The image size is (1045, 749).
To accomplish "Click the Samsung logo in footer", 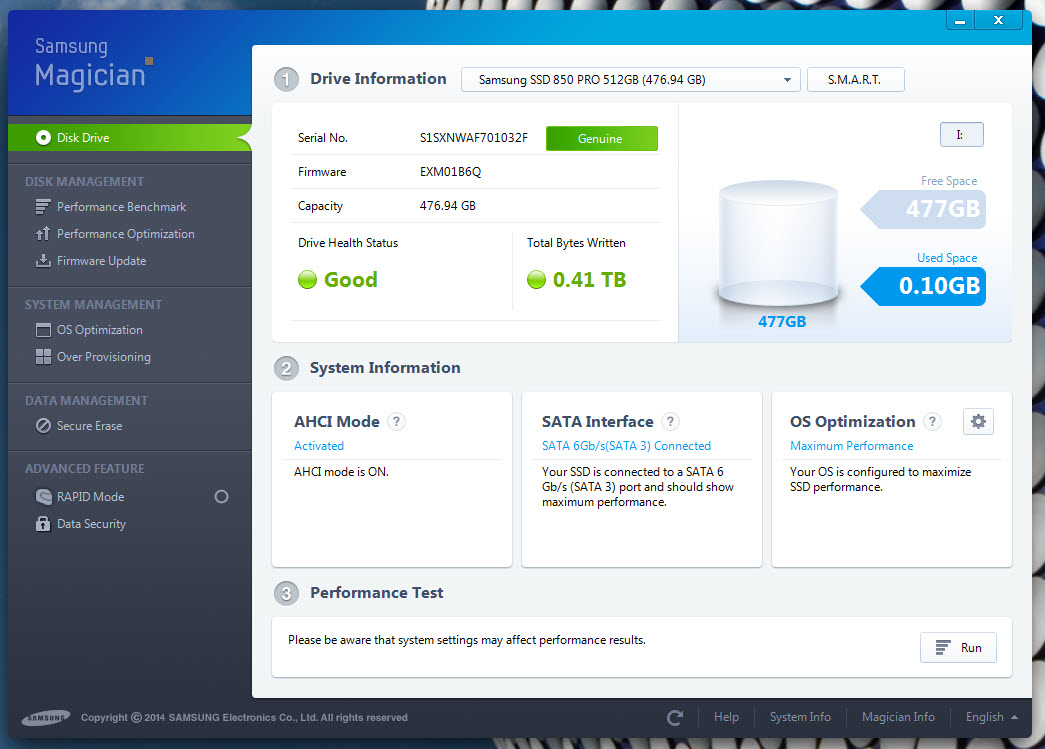I will [45, 718].
